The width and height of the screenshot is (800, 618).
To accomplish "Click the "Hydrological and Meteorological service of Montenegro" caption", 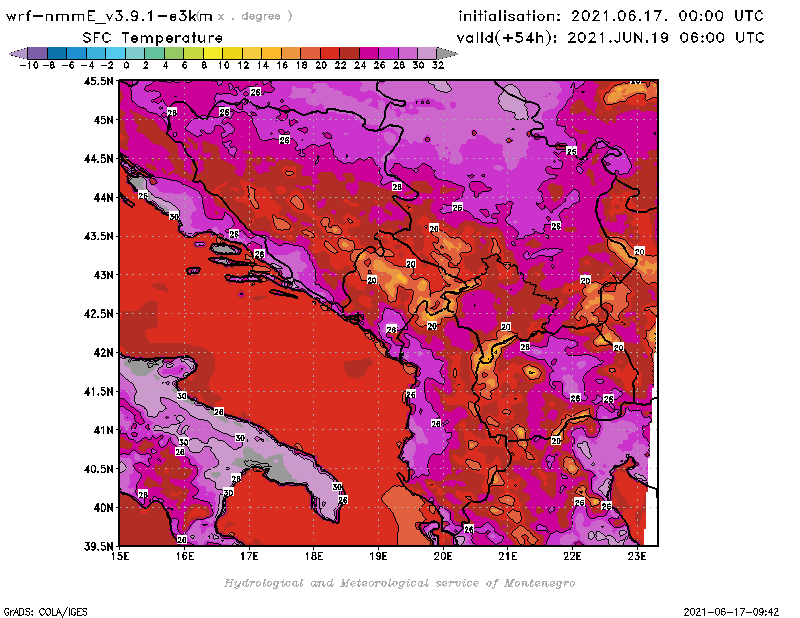I will 399,583.
